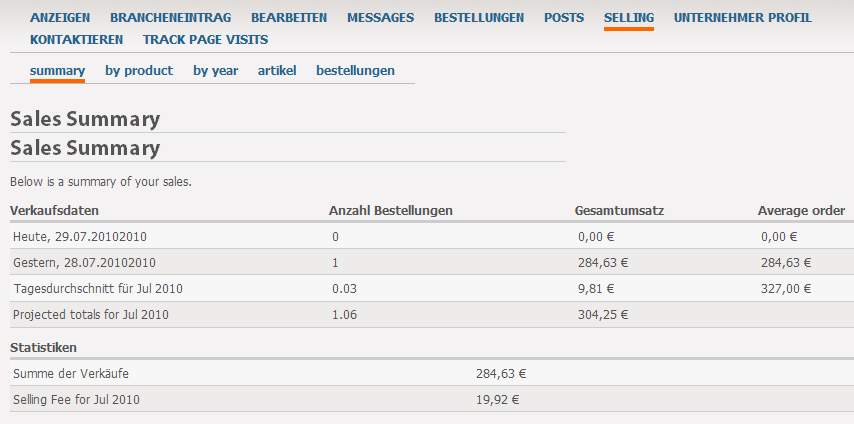Open the lowercase bestellungen sub-tab

tap(355, 71)
